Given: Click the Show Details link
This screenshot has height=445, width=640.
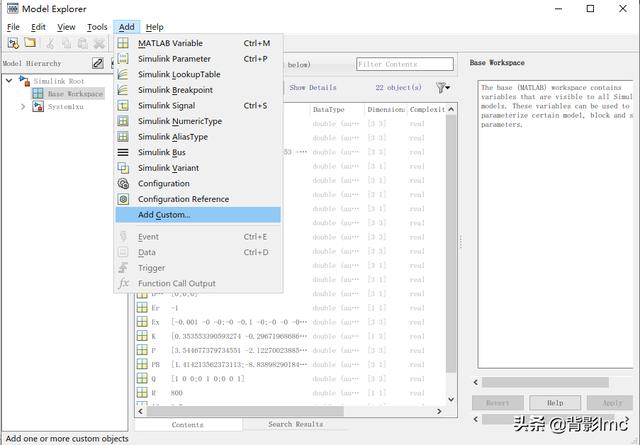Looking at the screenshot, I should 313,87.
